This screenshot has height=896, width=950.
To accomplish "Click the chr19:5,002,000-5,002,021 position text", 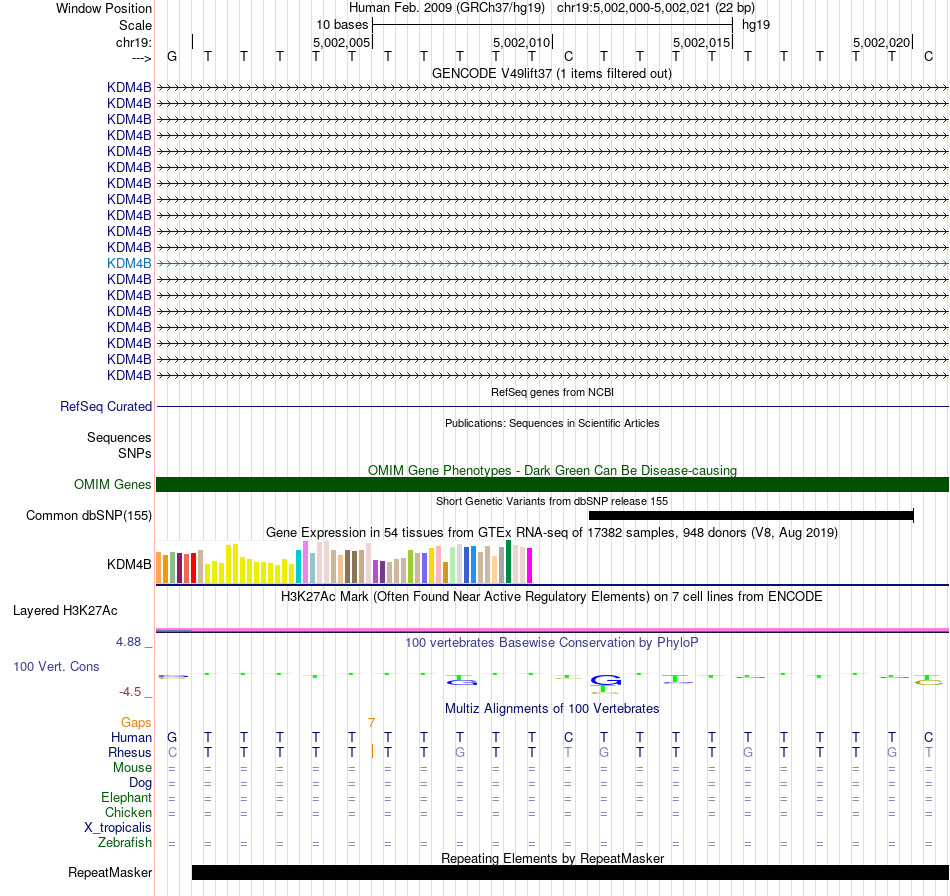I will tap(656, 8).
